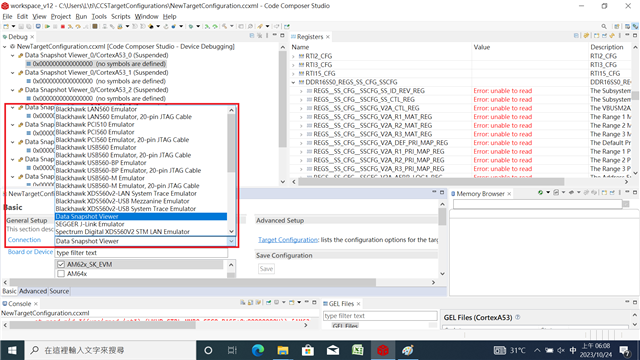Close the Debug view tab
The width and height of the screenshot is (640, 360).
(x=32, y=37)
